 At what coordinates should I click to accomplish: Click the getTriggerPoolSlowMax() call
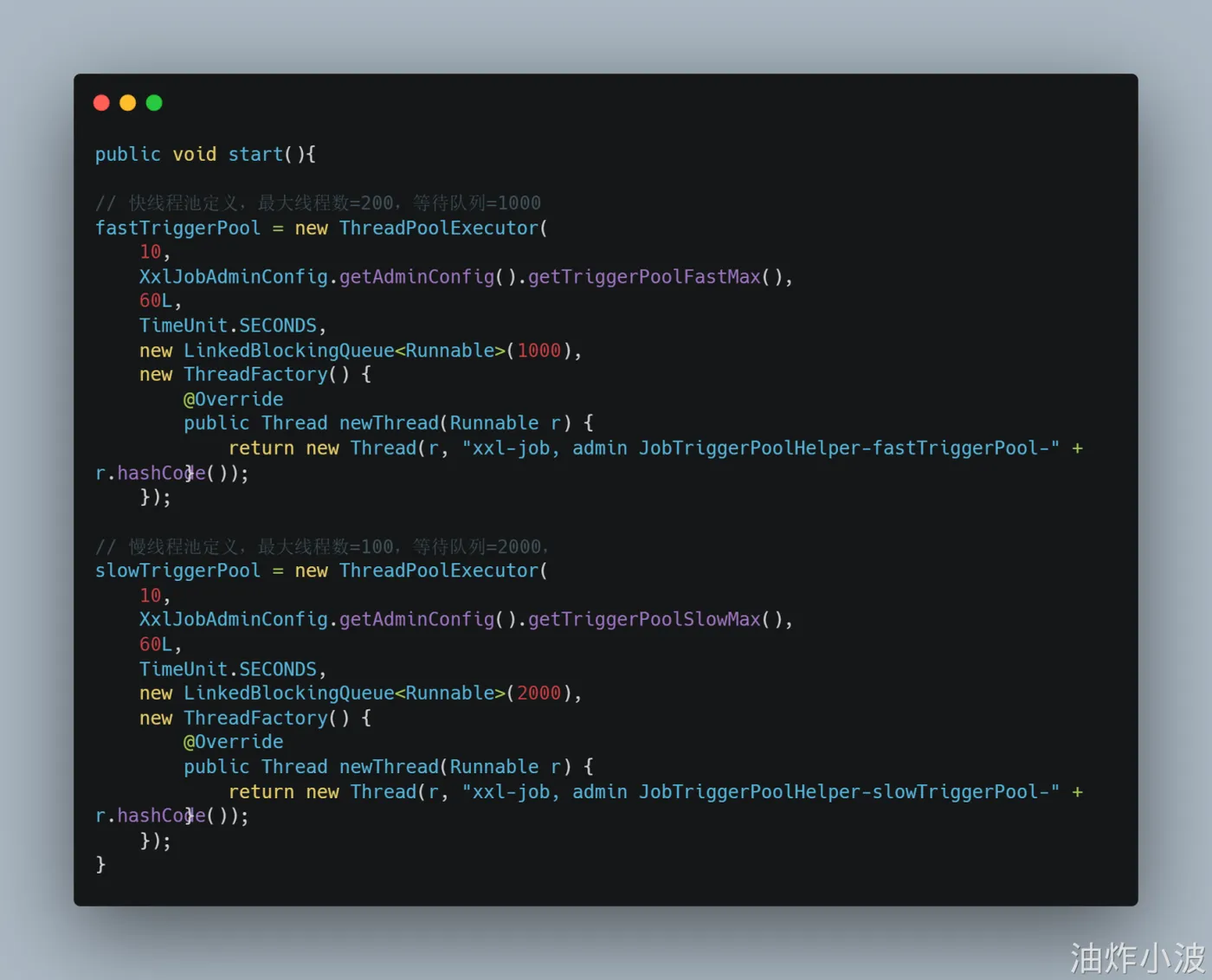(655, 620)
